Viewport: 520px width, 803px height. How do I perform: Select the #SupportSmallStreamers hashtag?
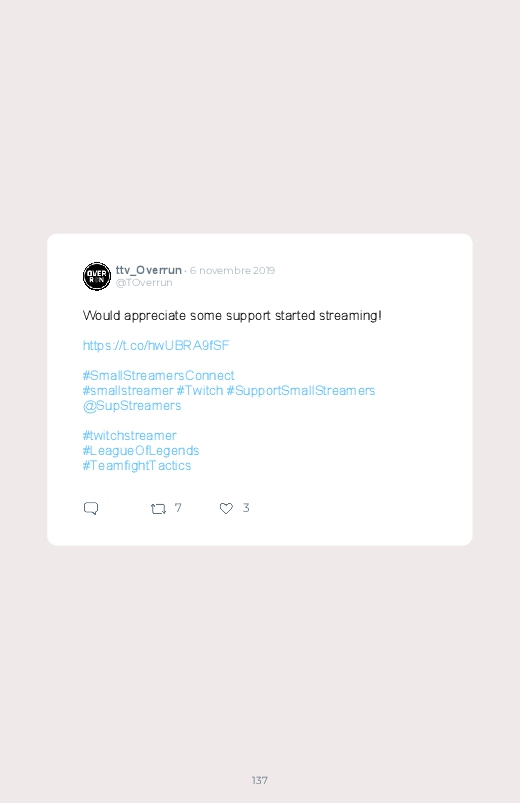(x=301, y=391)
